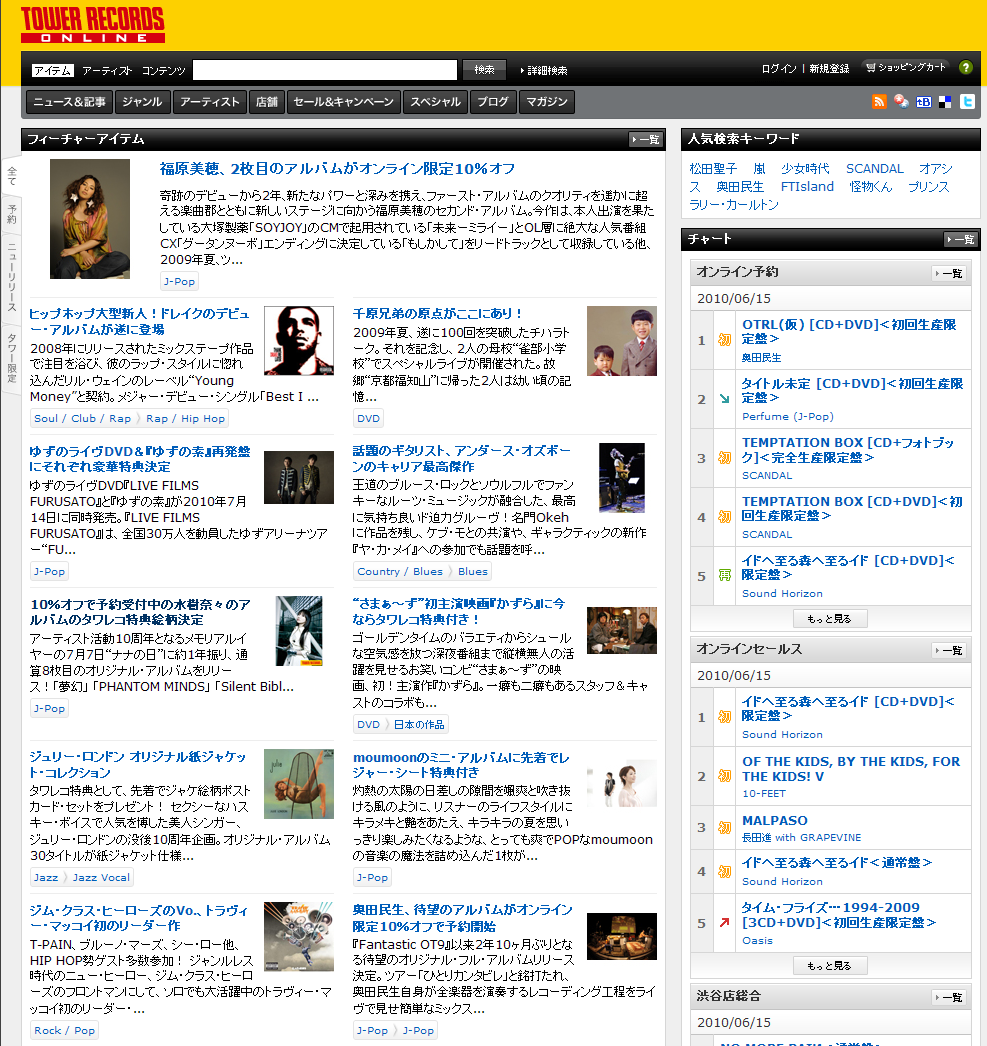Screen dimensions: 987x1046
Task: Click the RSS feed icon
Action: coord(879,102)
